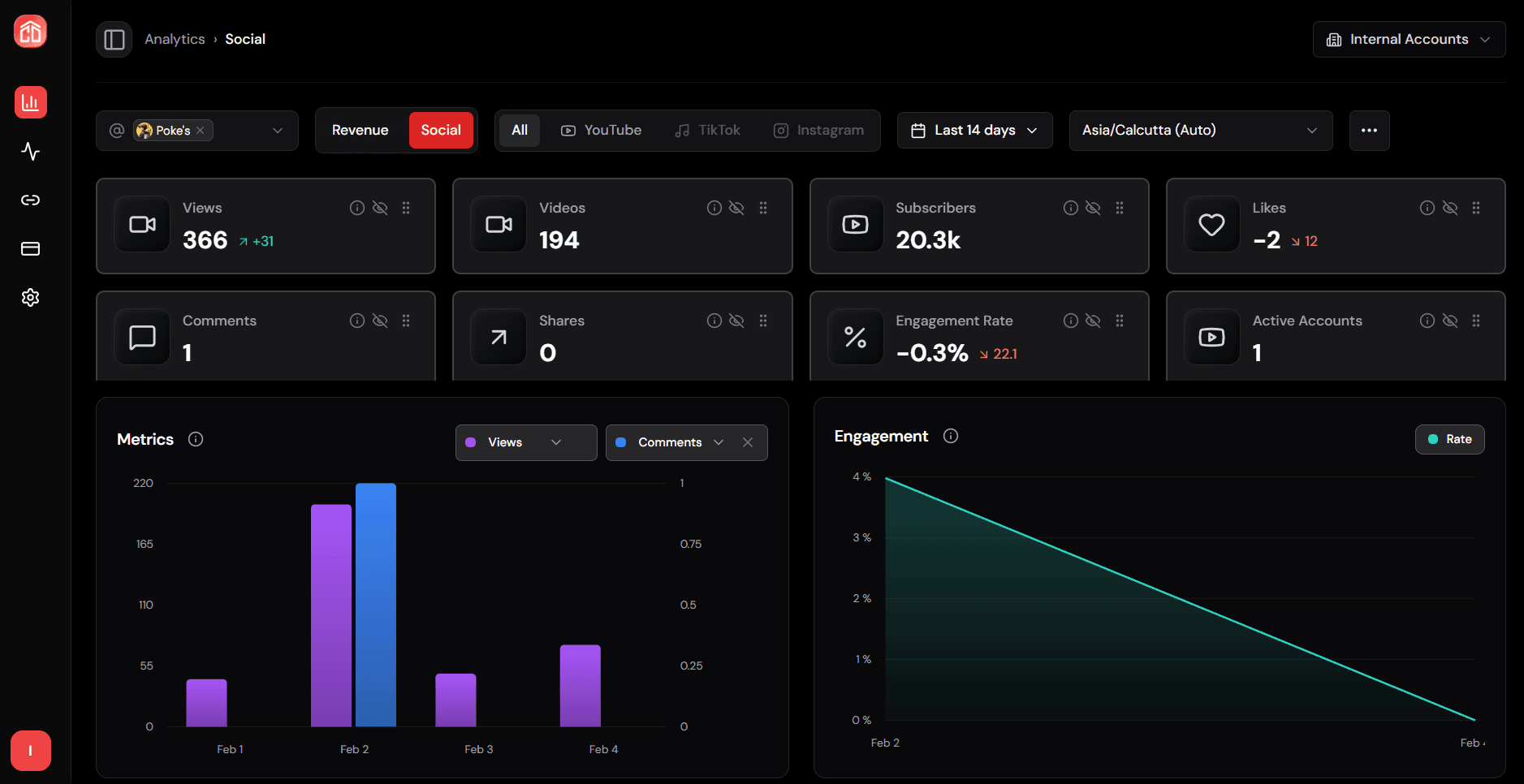Click the blue Comments color dot
The width and height of the screenshot is (1524, 784).
click(621, 442)
